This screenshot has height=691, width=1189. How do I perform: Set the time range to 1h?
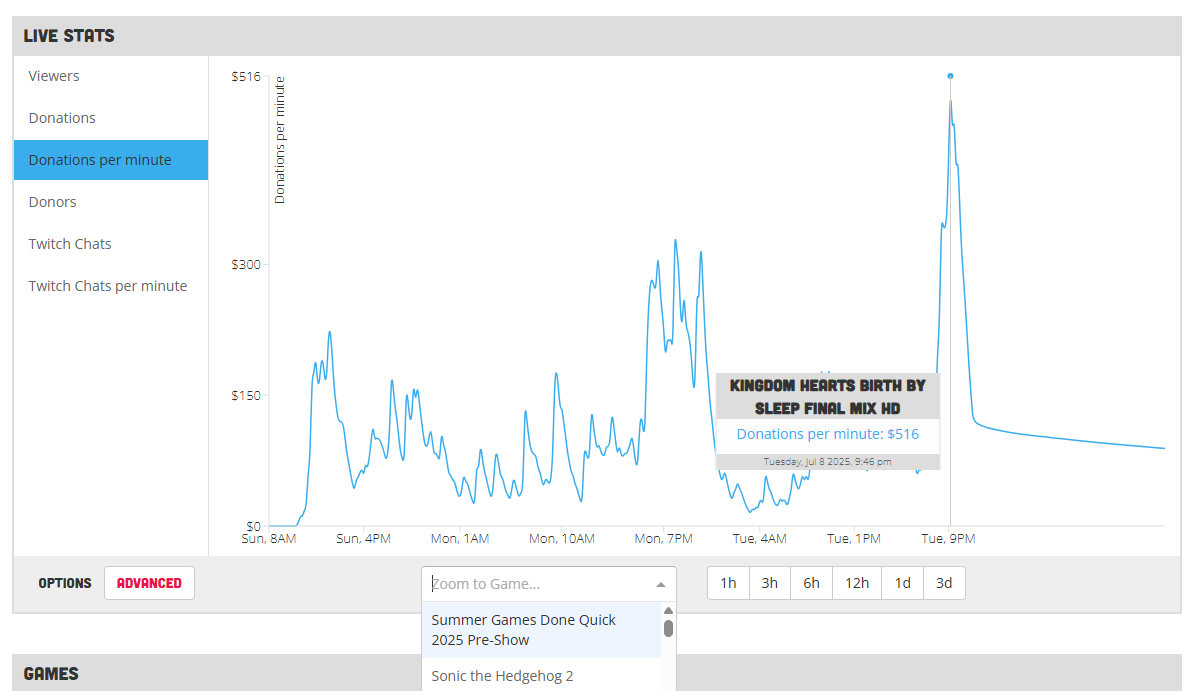(729, 583)
